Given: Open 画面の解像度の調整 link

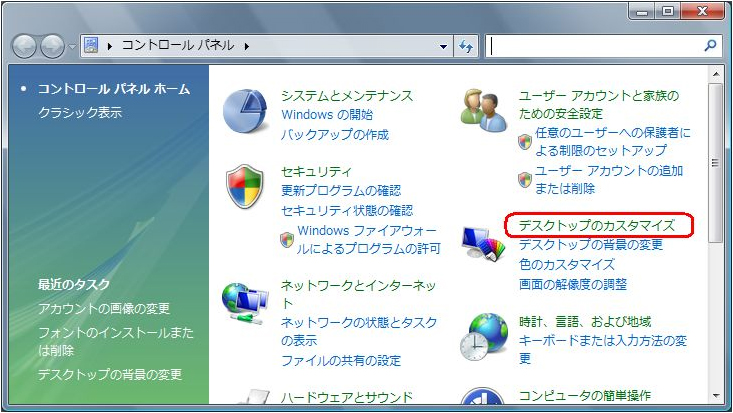Looking at the screenshot, I should click(573, 284).
